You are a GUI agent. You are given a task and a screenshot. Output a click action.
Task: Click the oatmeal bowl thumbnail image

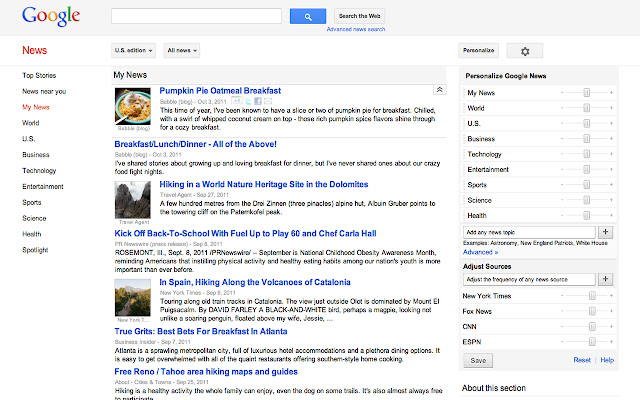coord(133,106)
